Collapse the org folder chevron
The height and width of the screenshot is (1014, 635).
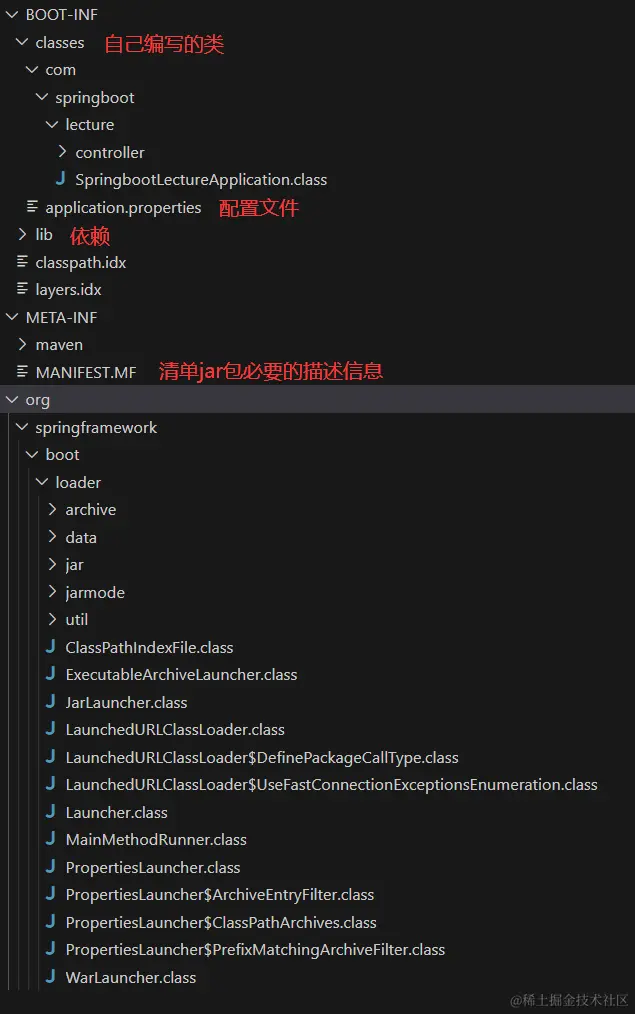click(12, 400)
